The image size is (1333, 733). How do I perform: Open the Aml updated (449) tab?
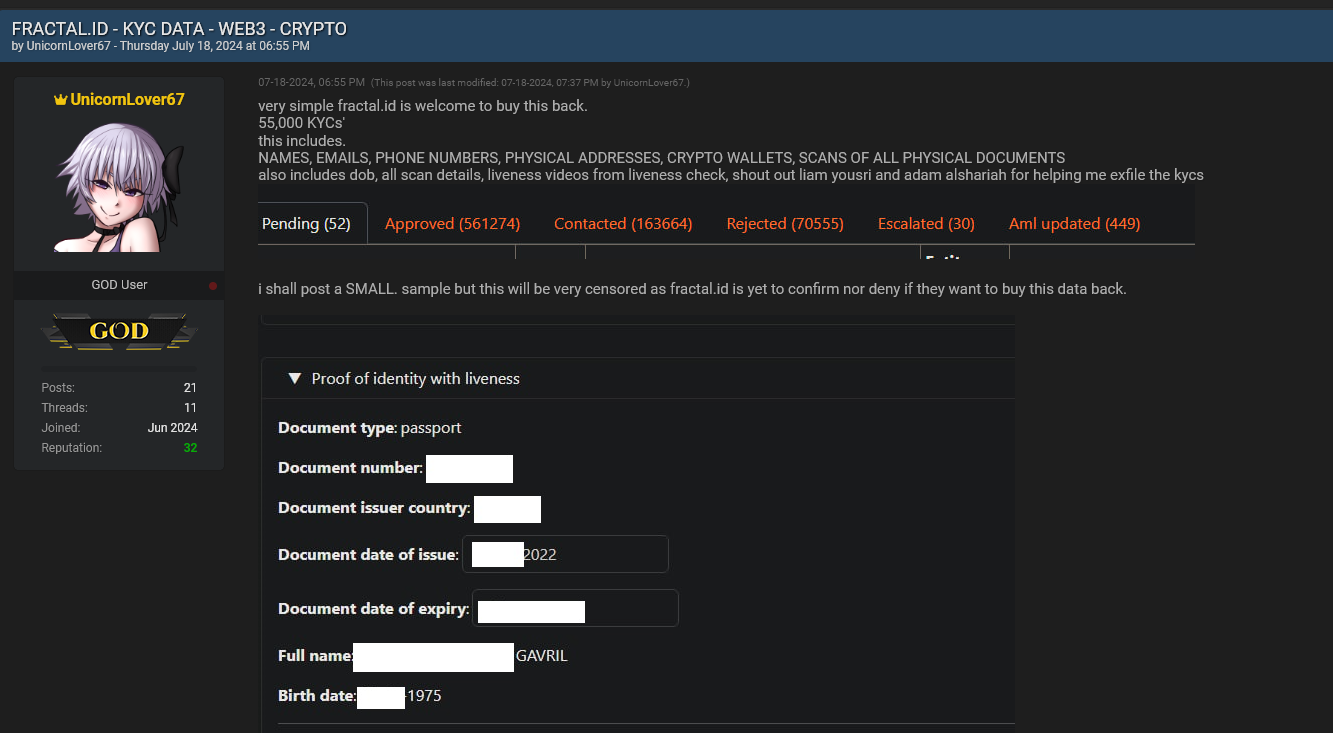1074,223
